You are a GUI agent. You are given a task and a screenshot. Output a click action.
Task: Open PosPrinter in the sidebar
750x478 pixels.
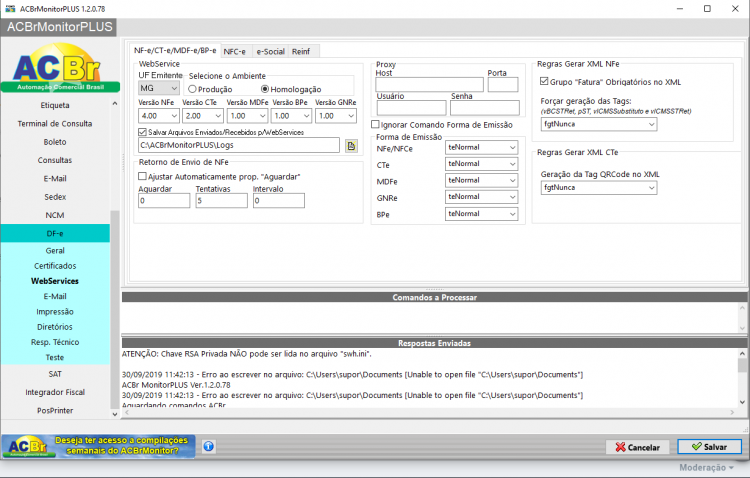click(x=55, y=411)
